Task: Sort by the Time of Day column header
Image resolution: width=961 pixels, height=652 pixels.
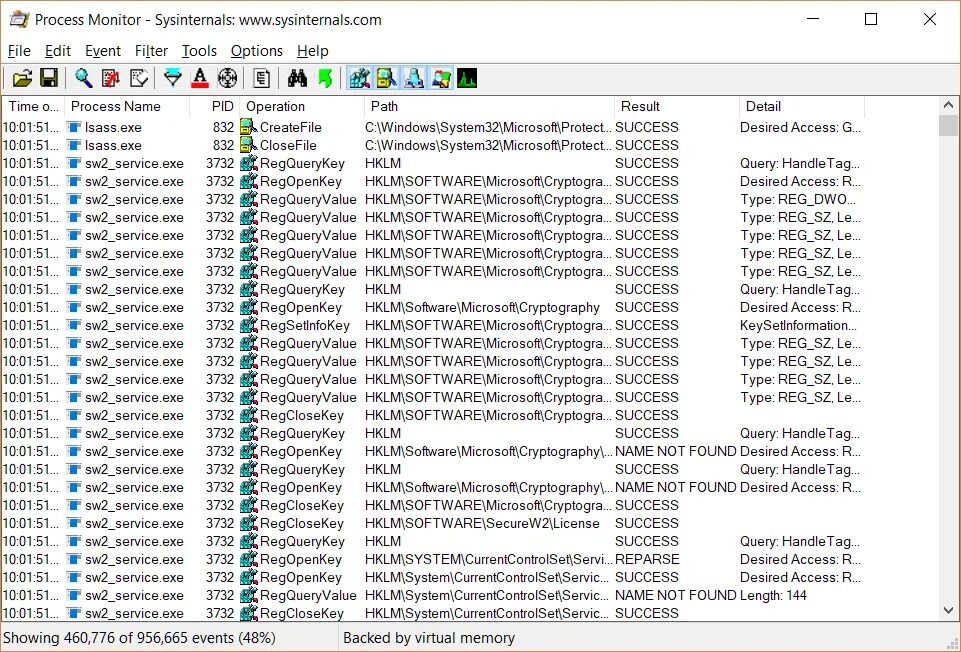Action: 33,106
